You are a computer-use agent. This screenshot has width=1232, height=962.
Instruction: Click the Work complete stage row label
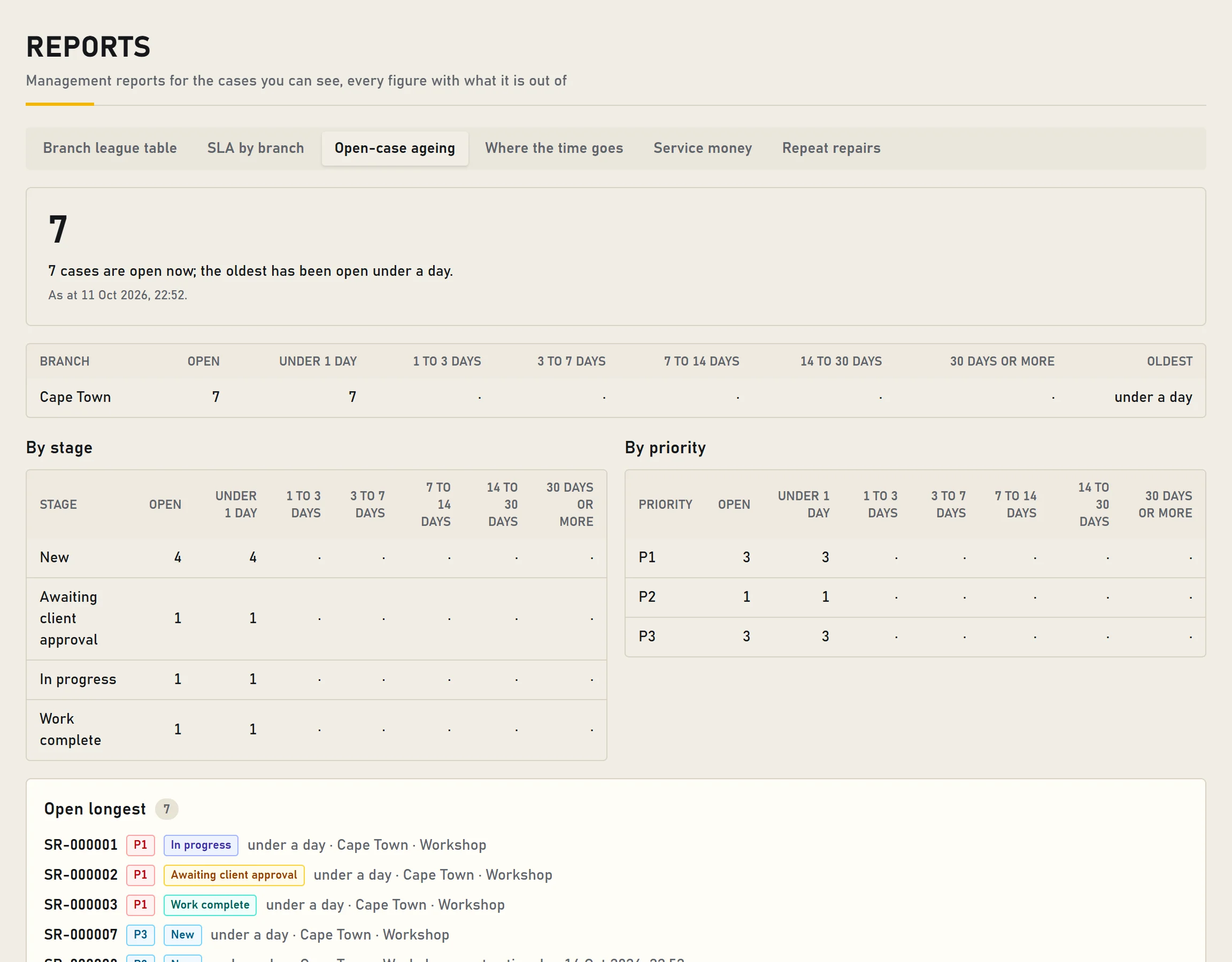[70, 729]
